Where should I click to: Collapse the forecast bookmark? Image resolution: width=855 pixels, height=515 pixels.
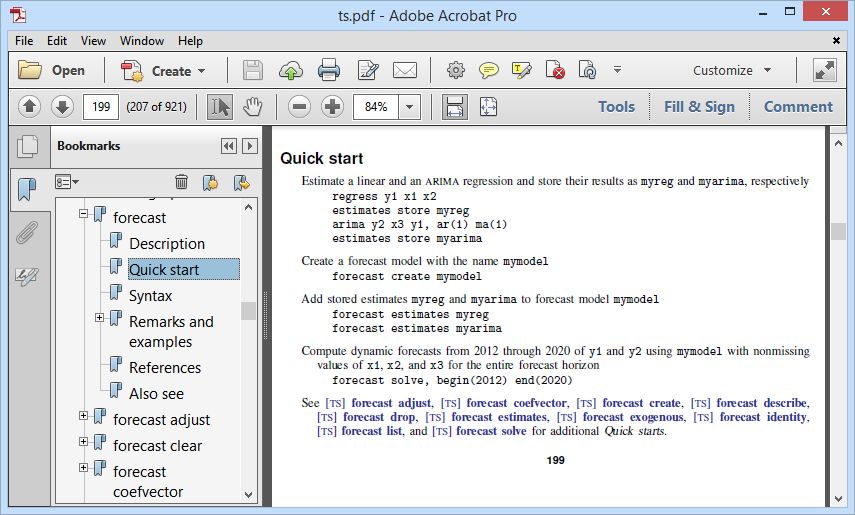83,213
